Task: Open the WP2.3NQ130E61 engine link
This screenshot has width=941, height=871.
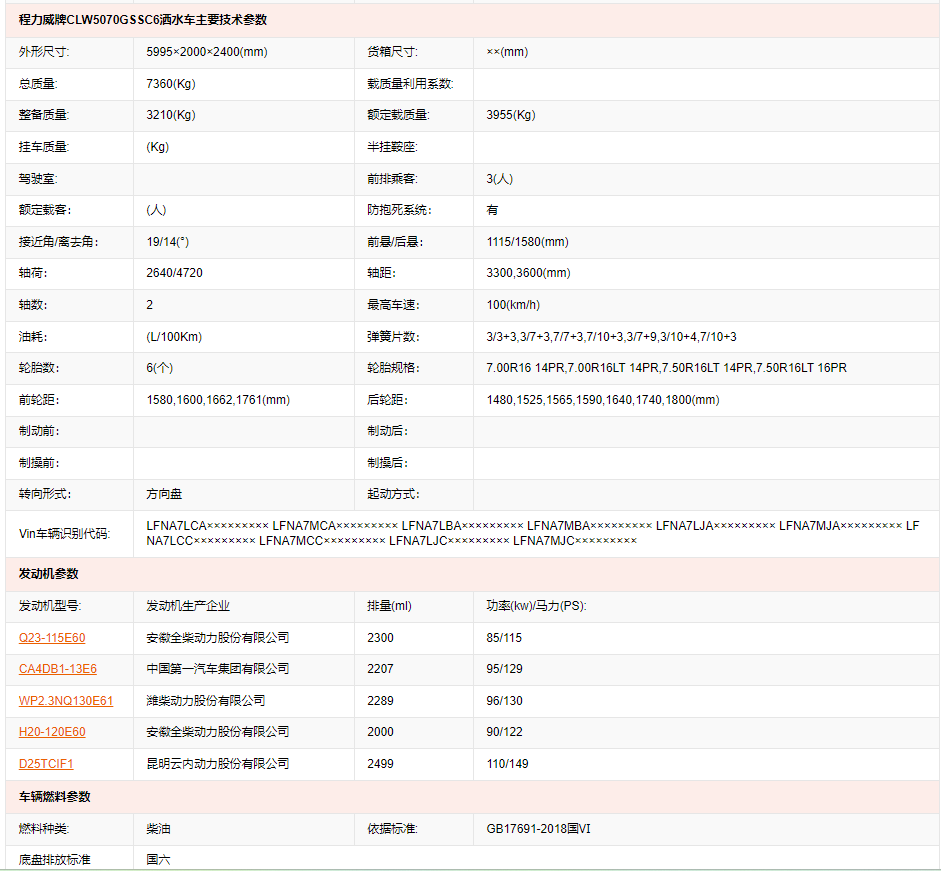Action: 65,701
